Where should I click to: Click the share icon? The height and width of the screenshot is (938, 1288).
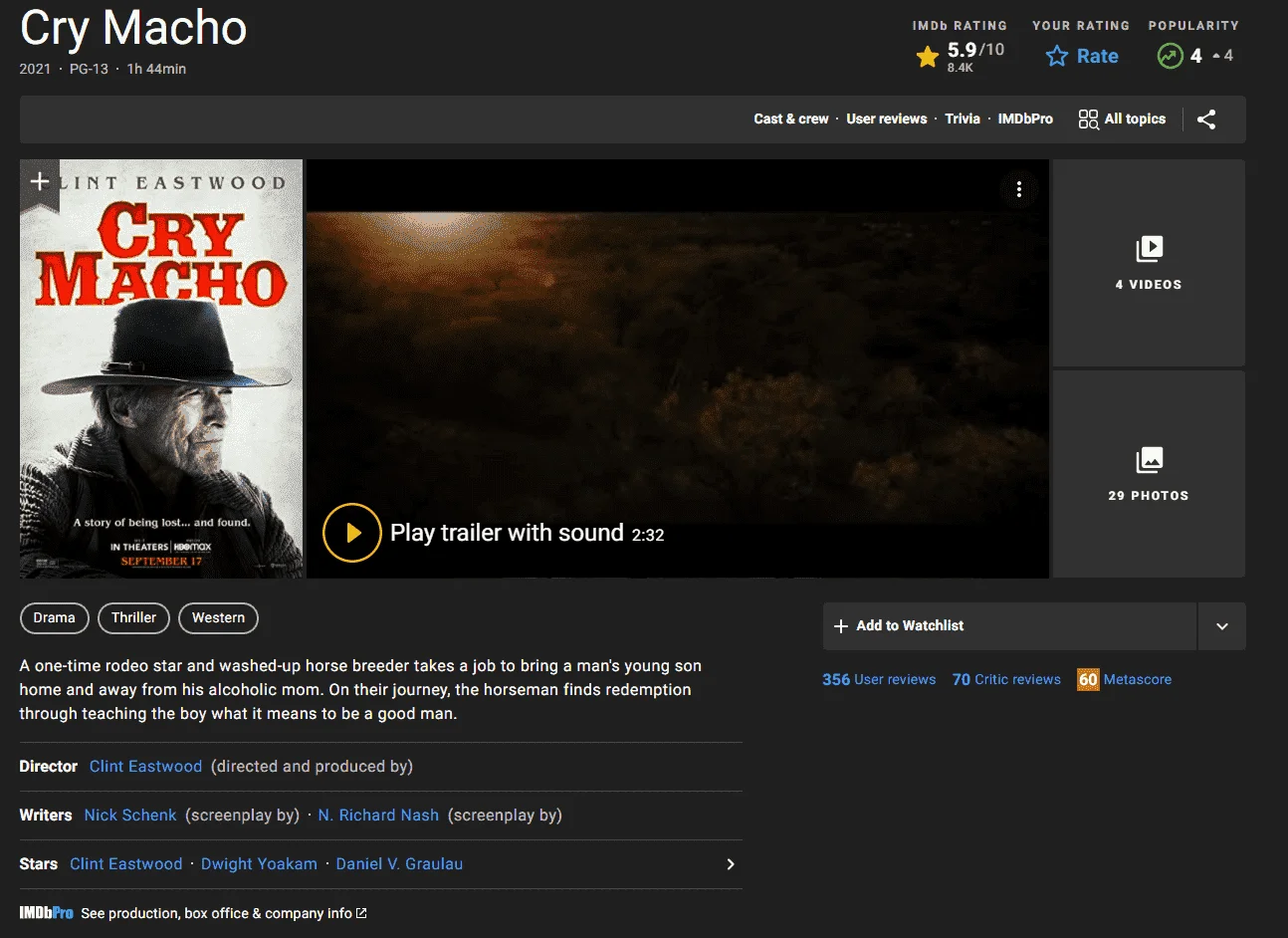[1206, 119]
